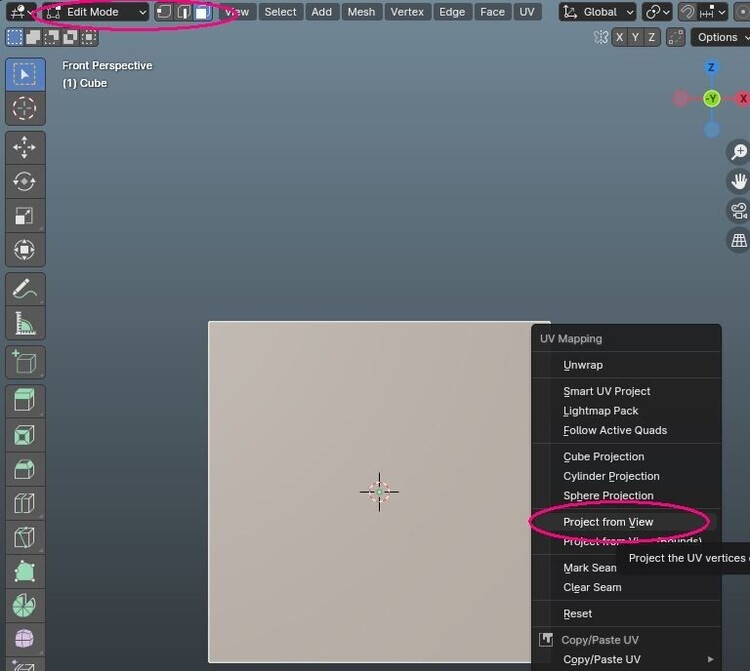This screenshot has height=671, width=750.
Task: Select the Rotate tool
Action: 25,182
